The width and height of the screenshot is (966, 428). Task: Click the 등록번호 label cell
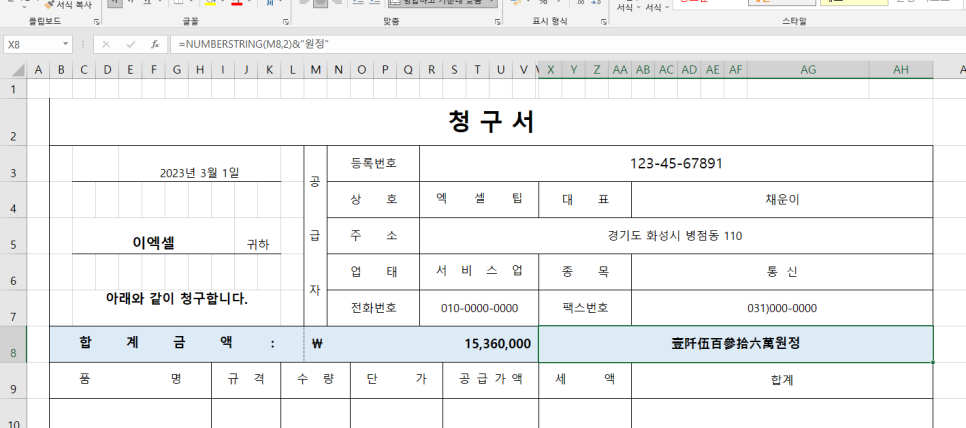pos(373,164)
